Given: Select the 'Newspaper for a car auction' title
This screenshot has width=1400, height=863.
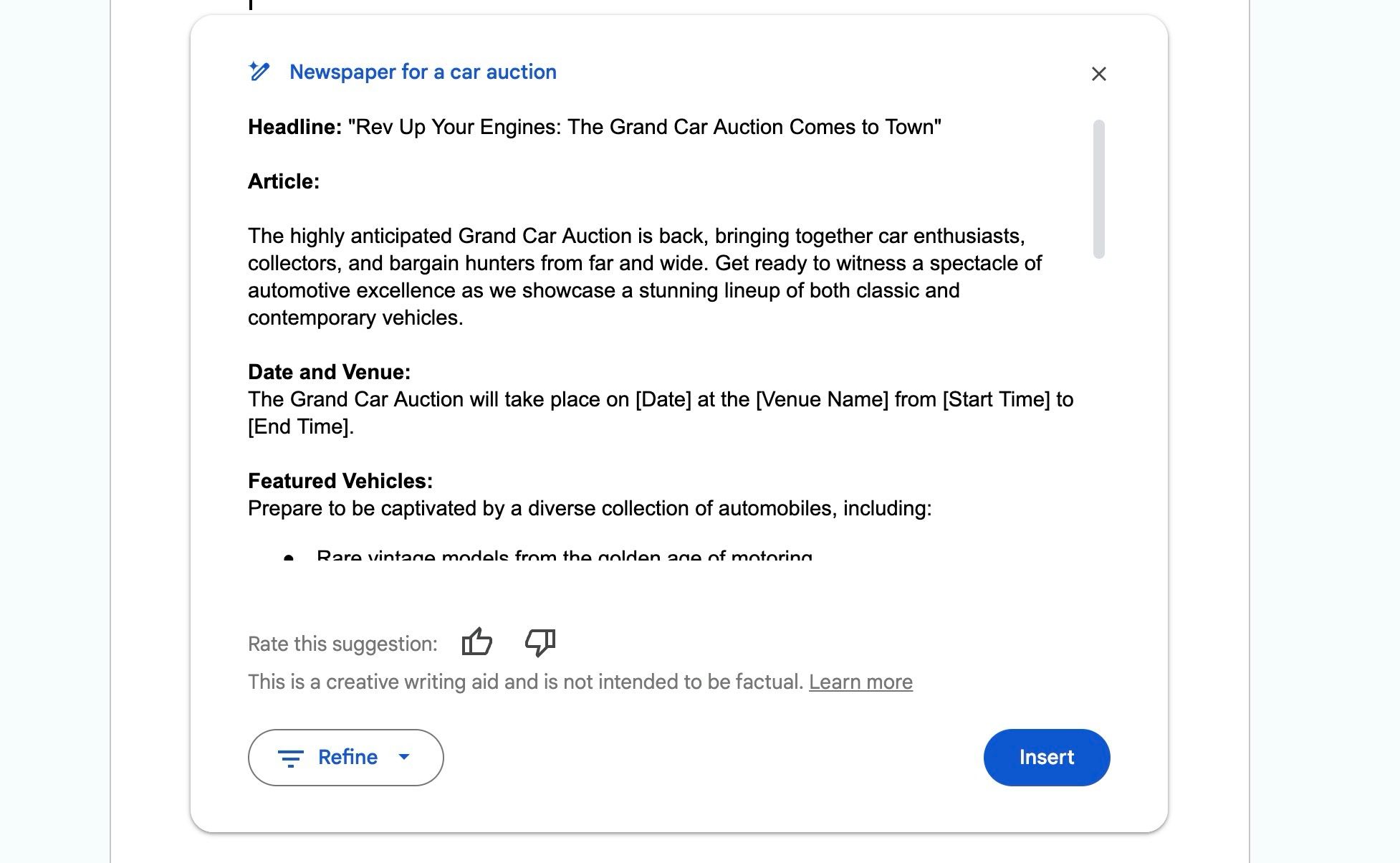Looking at the screenshot, I should 423,72.
